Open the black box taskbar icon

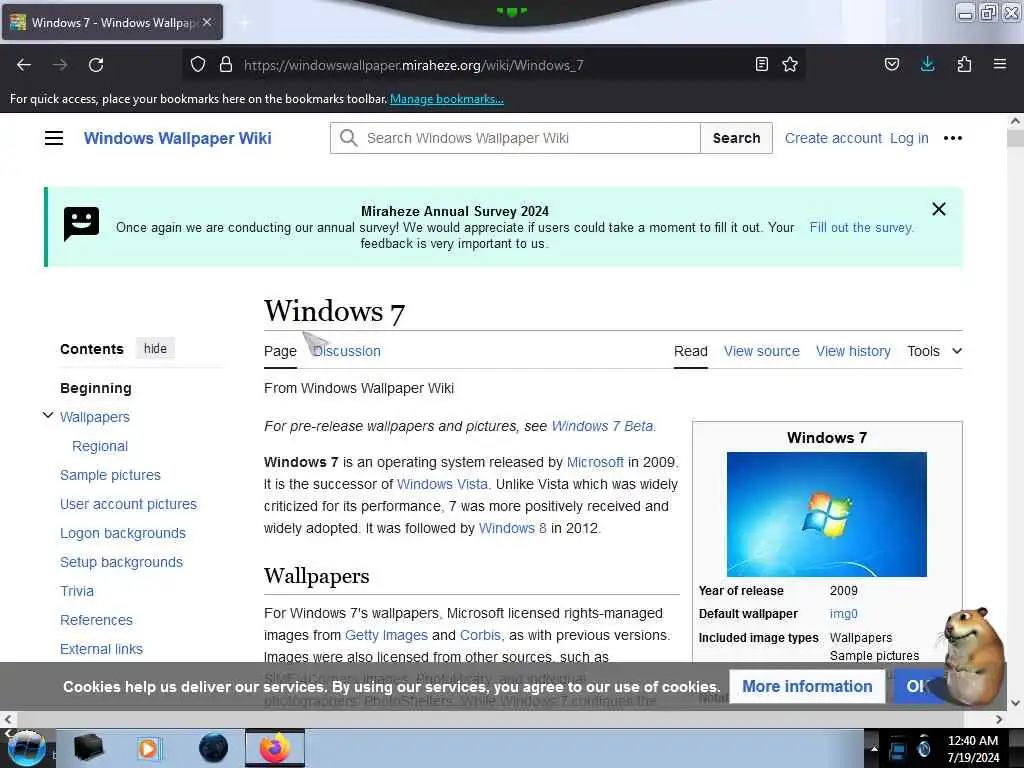click(x=88, y=748)
